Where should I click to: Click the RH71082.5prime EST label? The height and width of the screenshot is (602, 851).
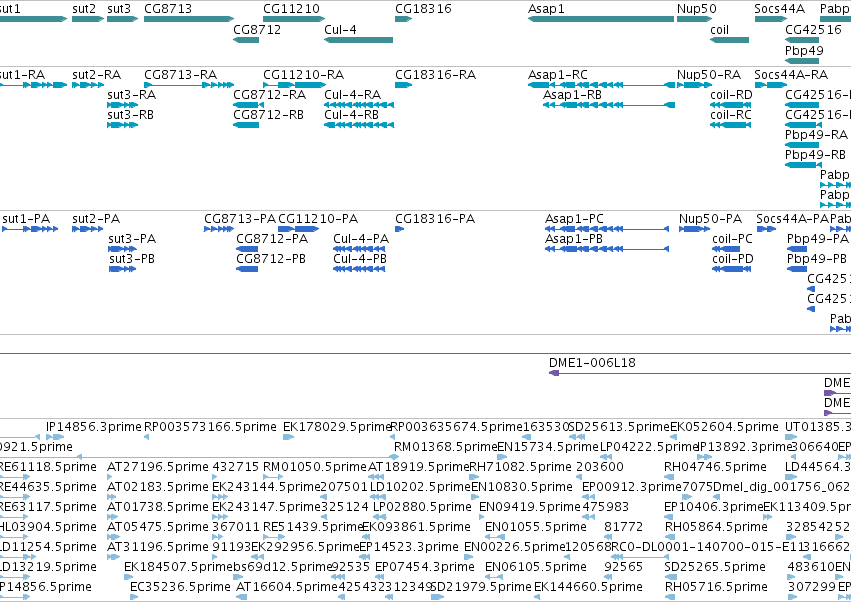point(520,467)
